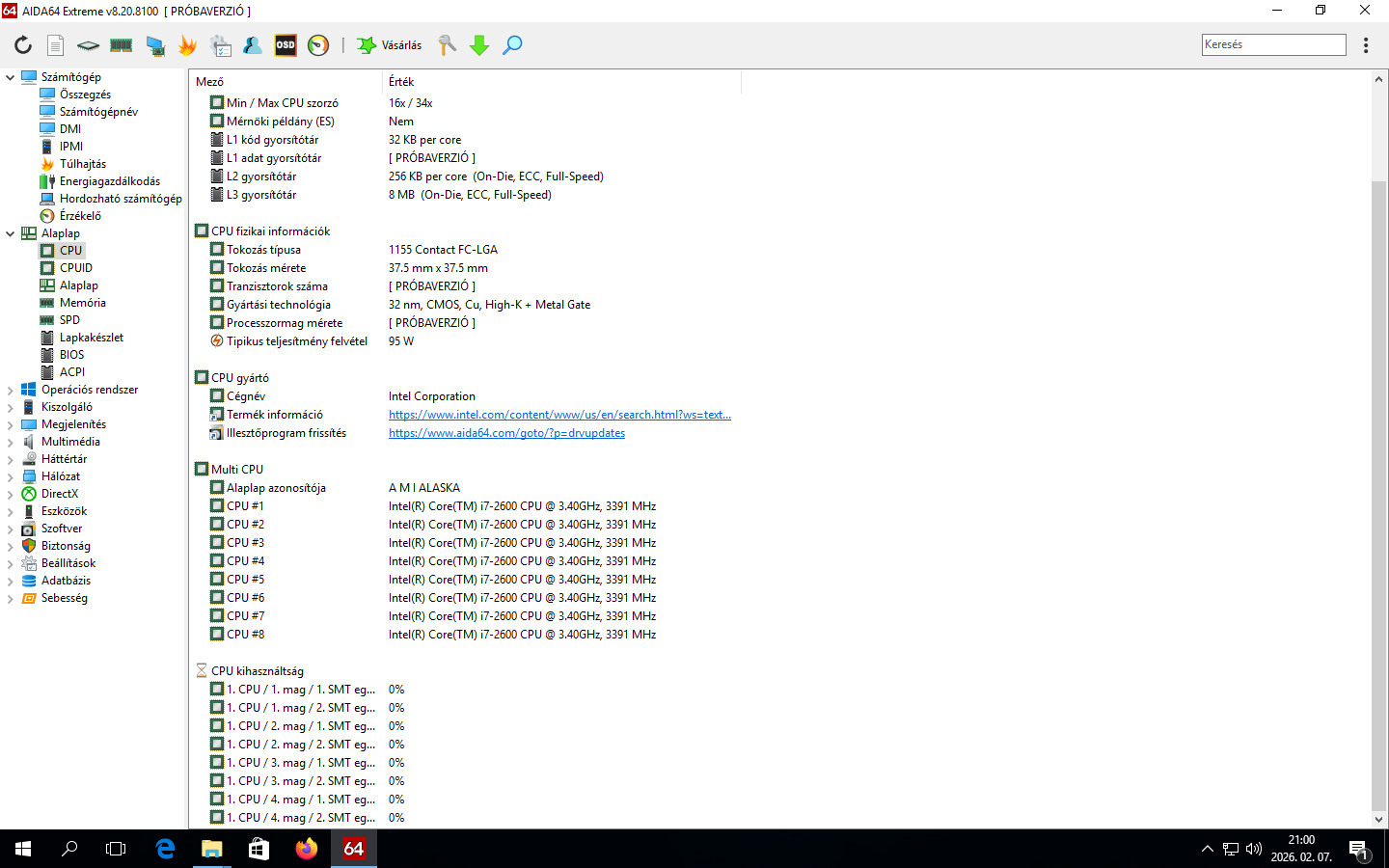The height and width of the screenshot is (868, 1389).
Task: Open Energiagazdálkodás tree item
Action: [109, 181]
